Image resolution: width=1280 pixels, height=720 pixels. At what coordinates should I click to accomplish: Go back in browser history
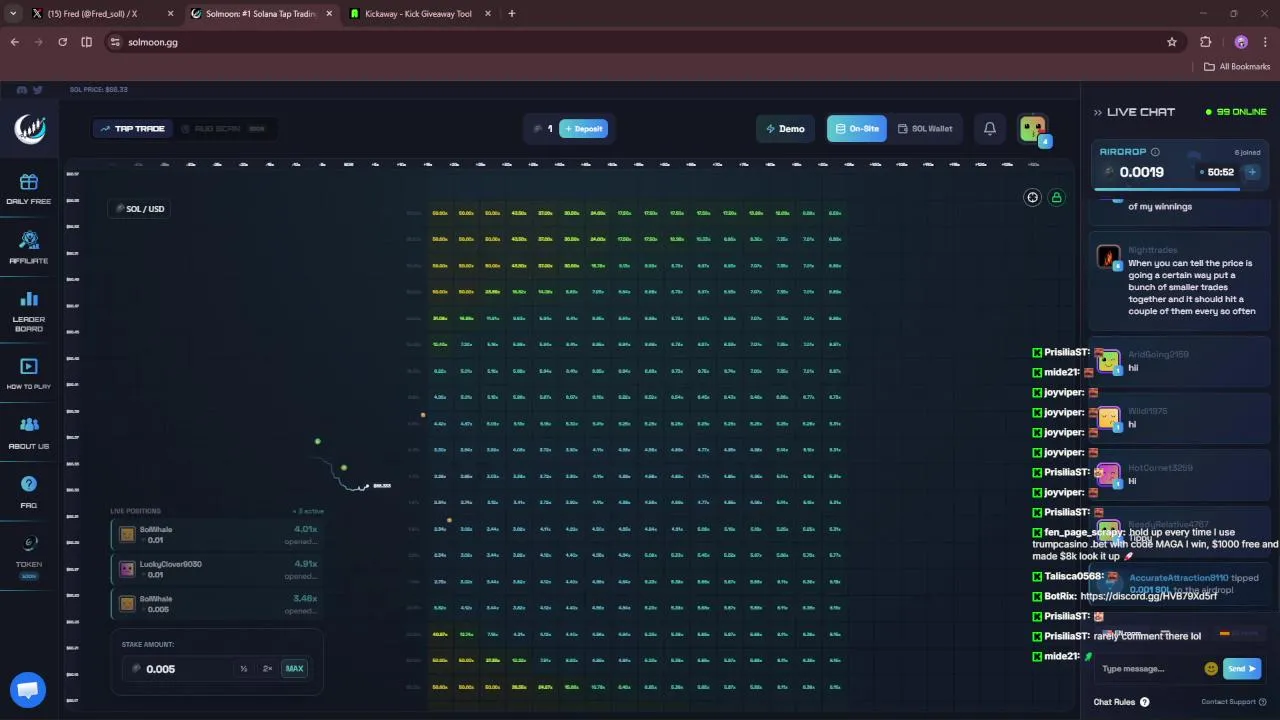tap(14, 42)
